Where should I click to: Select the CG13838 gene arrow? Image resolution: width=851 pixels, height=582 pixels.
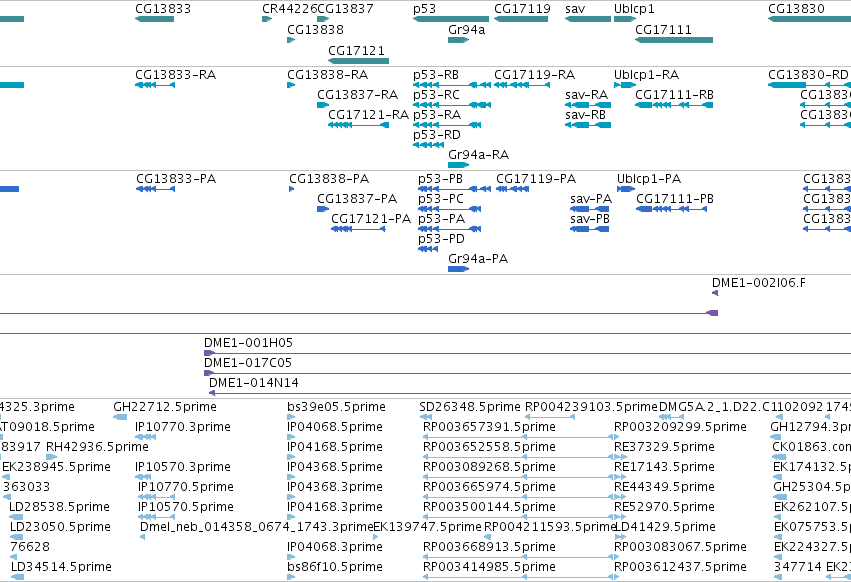(x=291, y=40)
